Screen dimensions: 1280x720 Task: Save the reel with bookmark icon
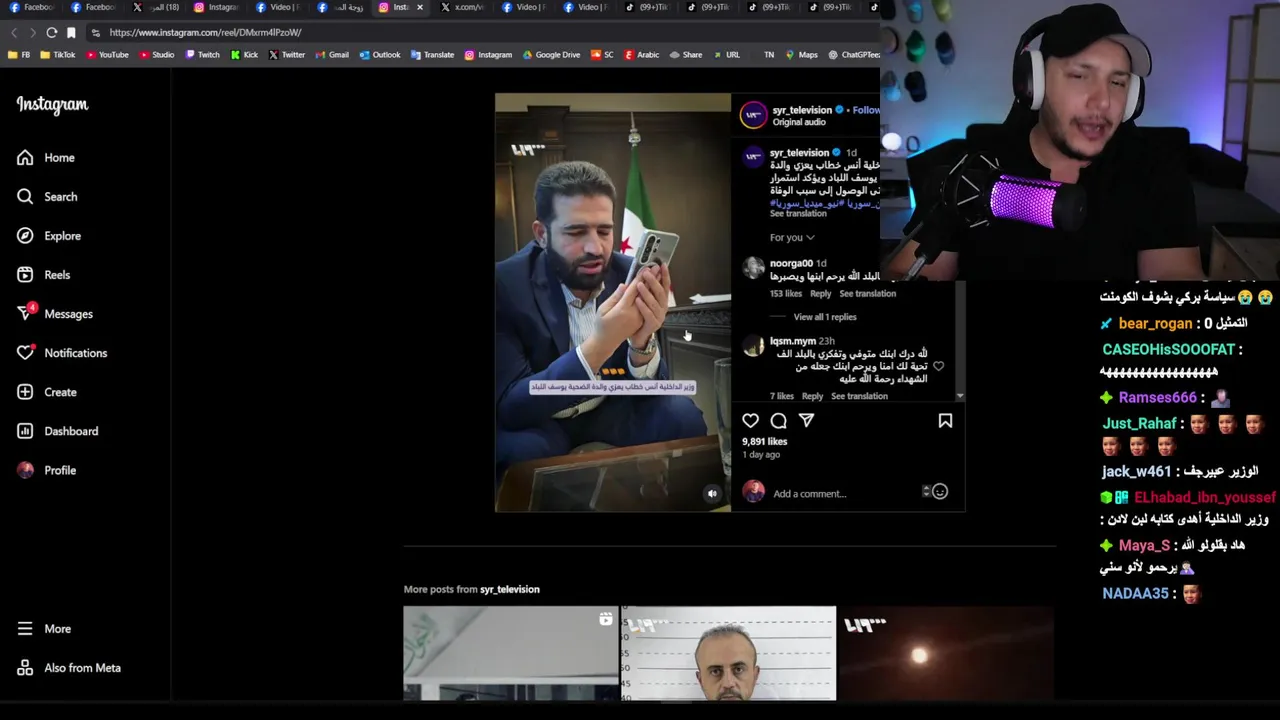(945, 421)
